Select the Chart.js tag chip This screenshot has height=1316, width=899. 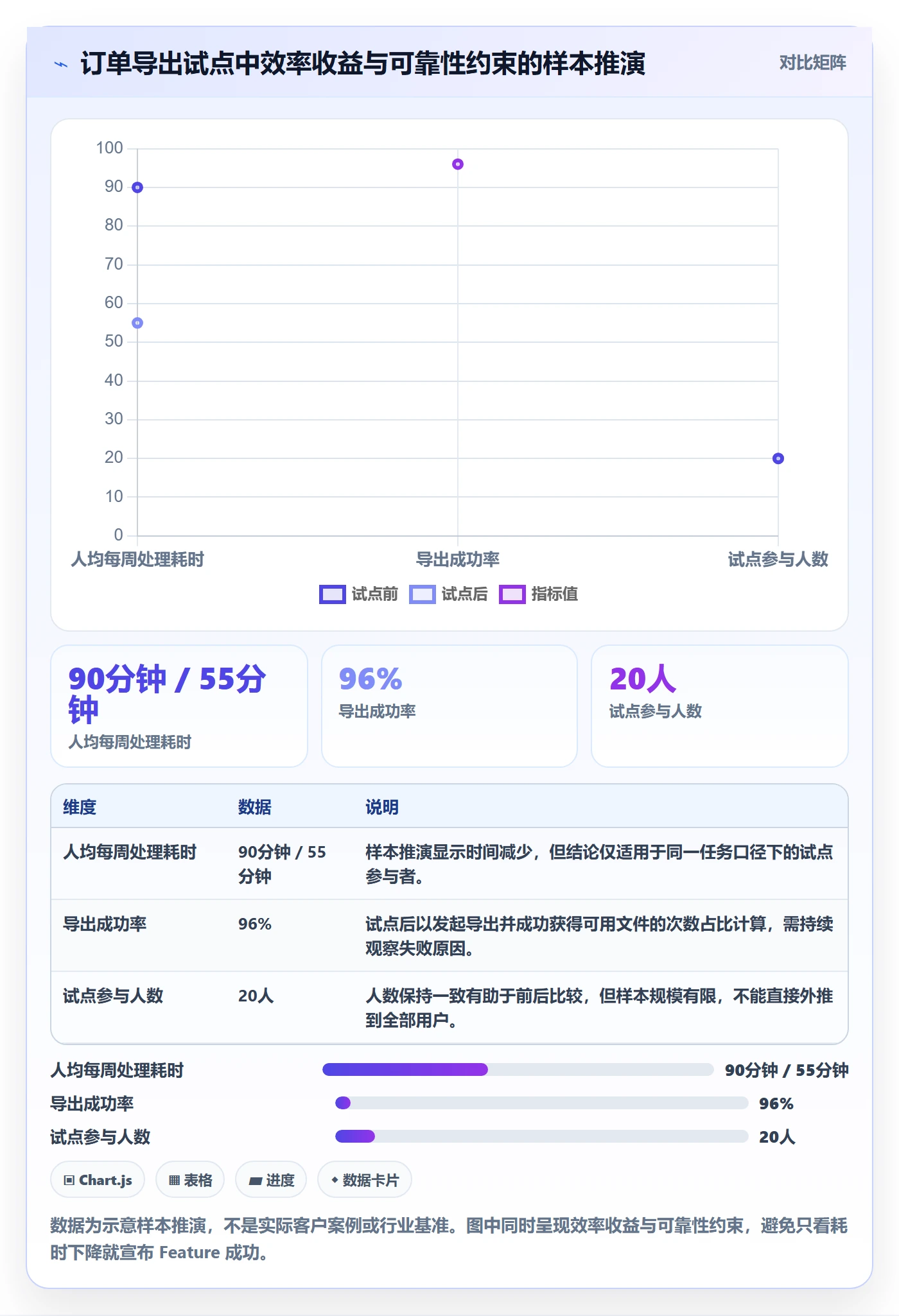pos(98,1180)
